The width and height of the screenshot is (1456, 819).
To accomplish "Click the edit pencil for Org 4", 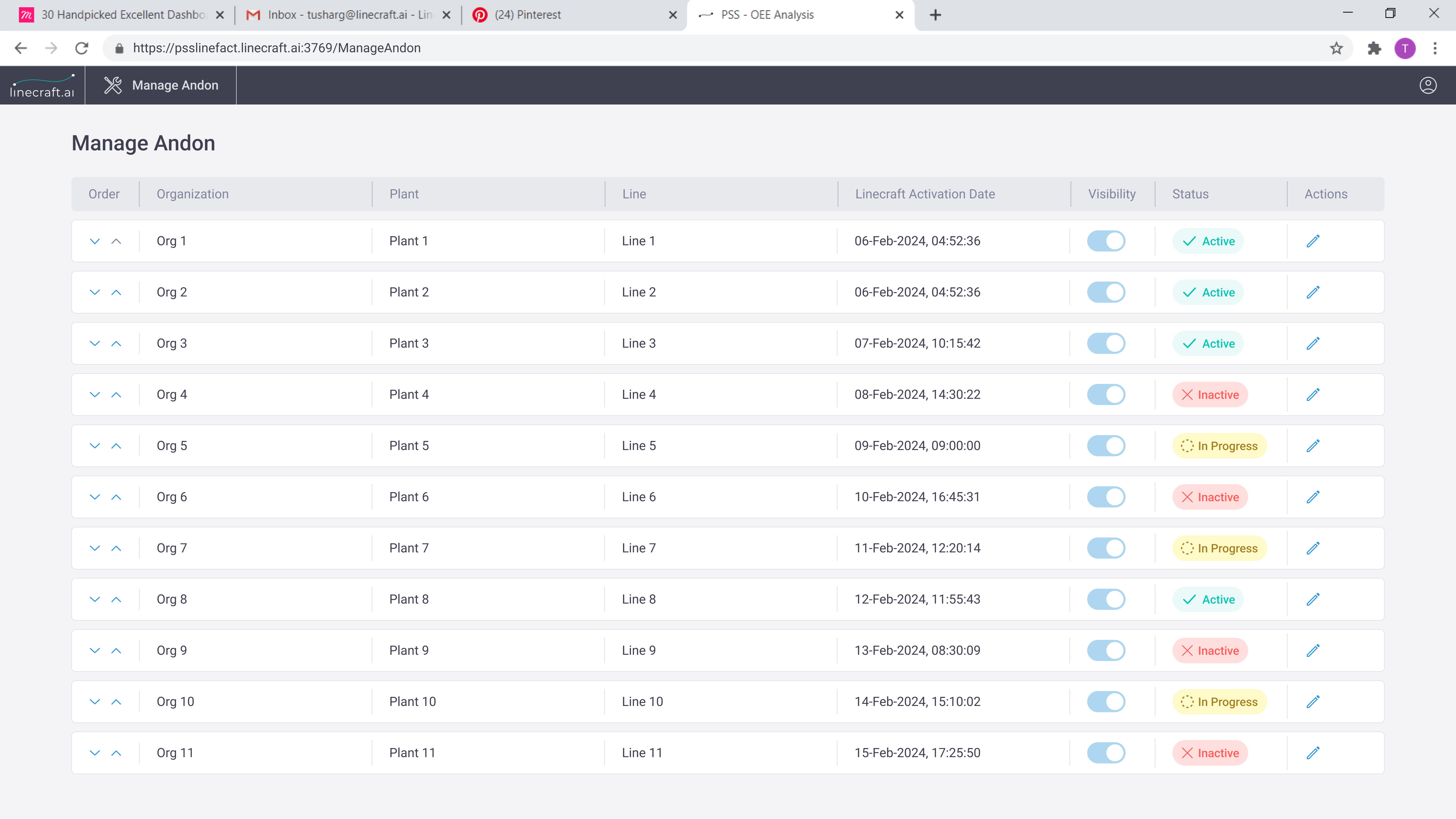I will point(1312,394).
